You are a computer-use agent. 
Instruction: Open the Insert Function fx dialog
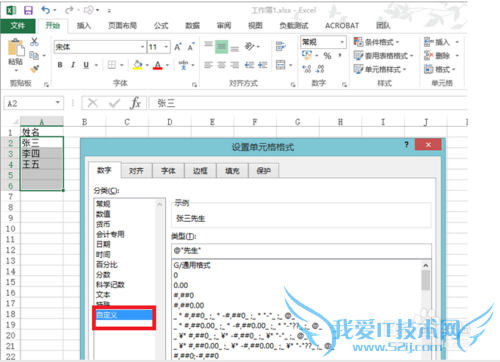[135, 103]
